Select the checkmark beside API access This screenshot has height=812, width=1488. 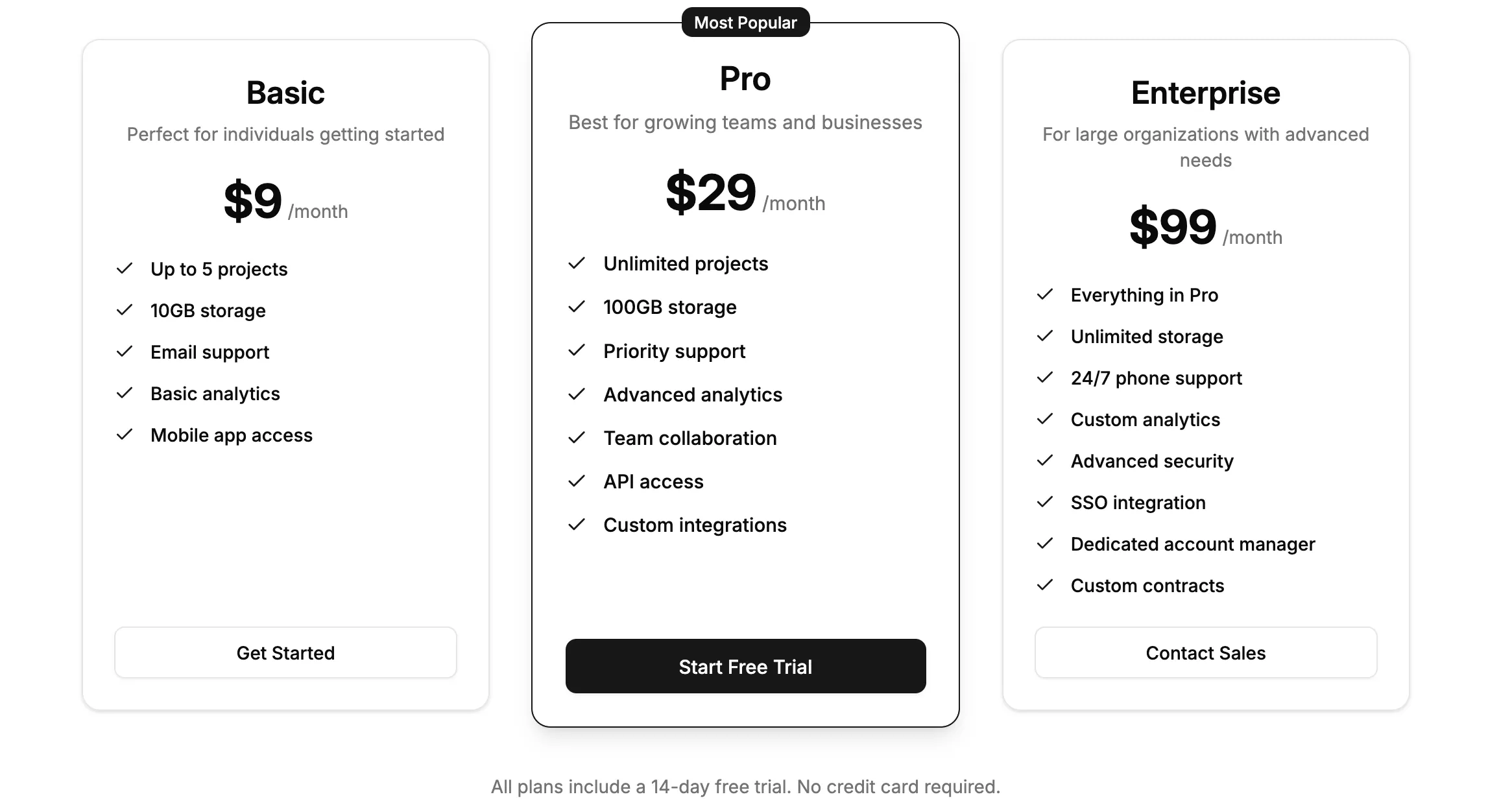[576, 481]
